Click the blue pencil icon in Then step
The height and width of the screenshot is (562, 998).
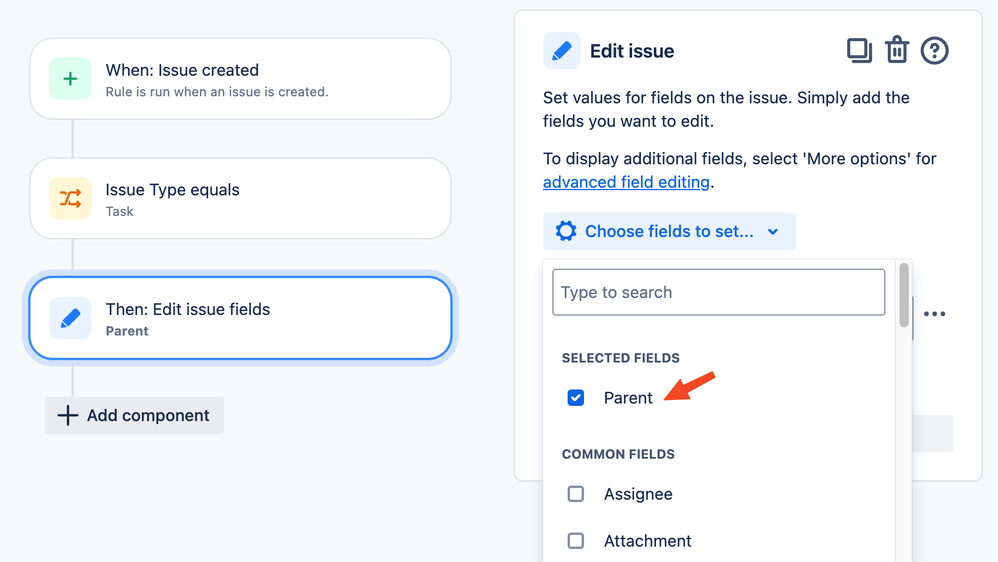pyautogui.click(x=71, y=318)
